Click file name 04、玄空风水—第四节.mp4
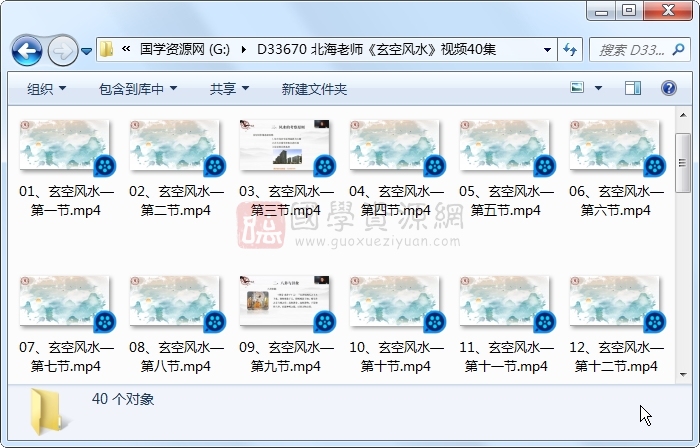Screen dimensions: 700x448 click(x=396, y=201)
